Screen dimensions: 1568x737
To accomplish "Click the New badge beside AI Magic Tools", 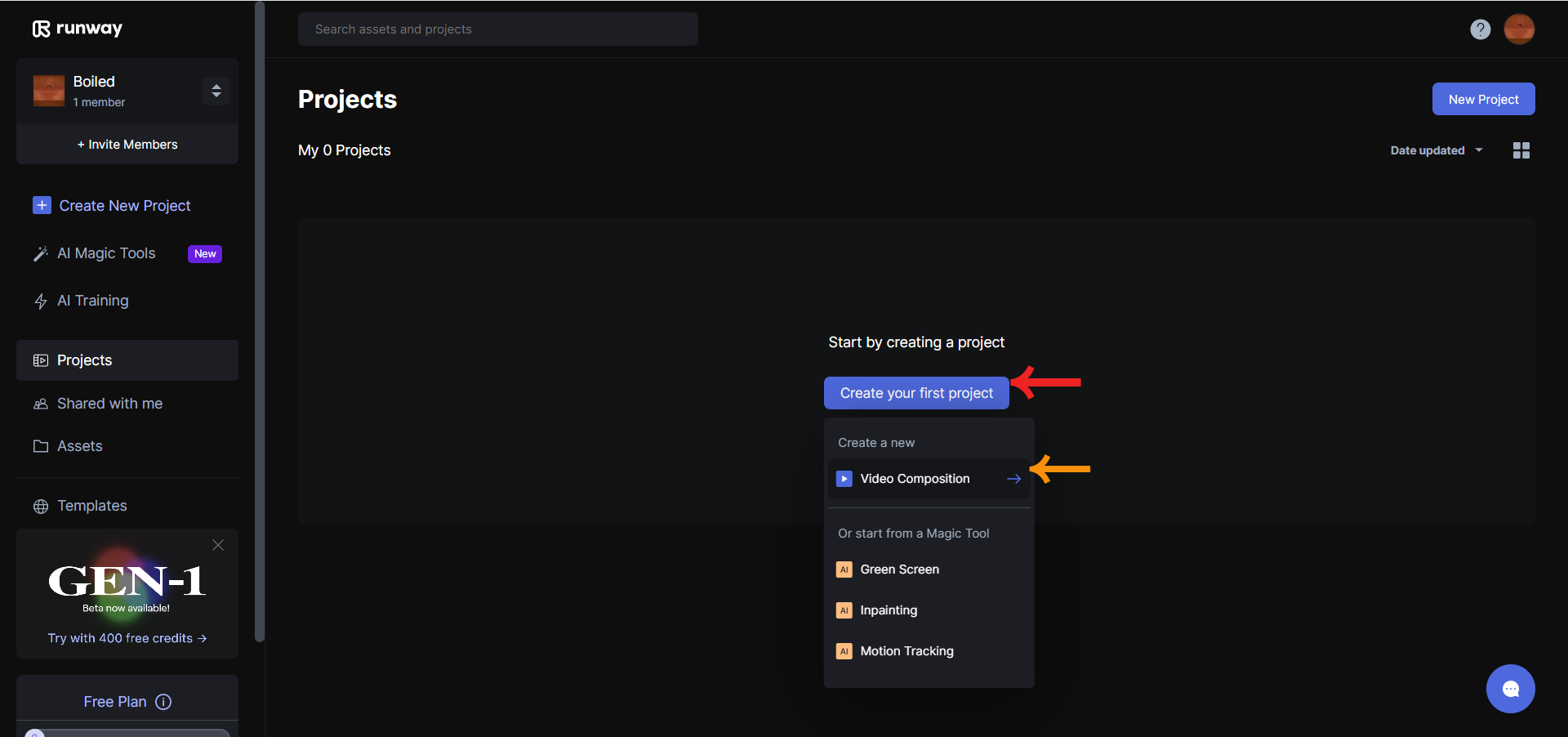I will pos(205,254).
